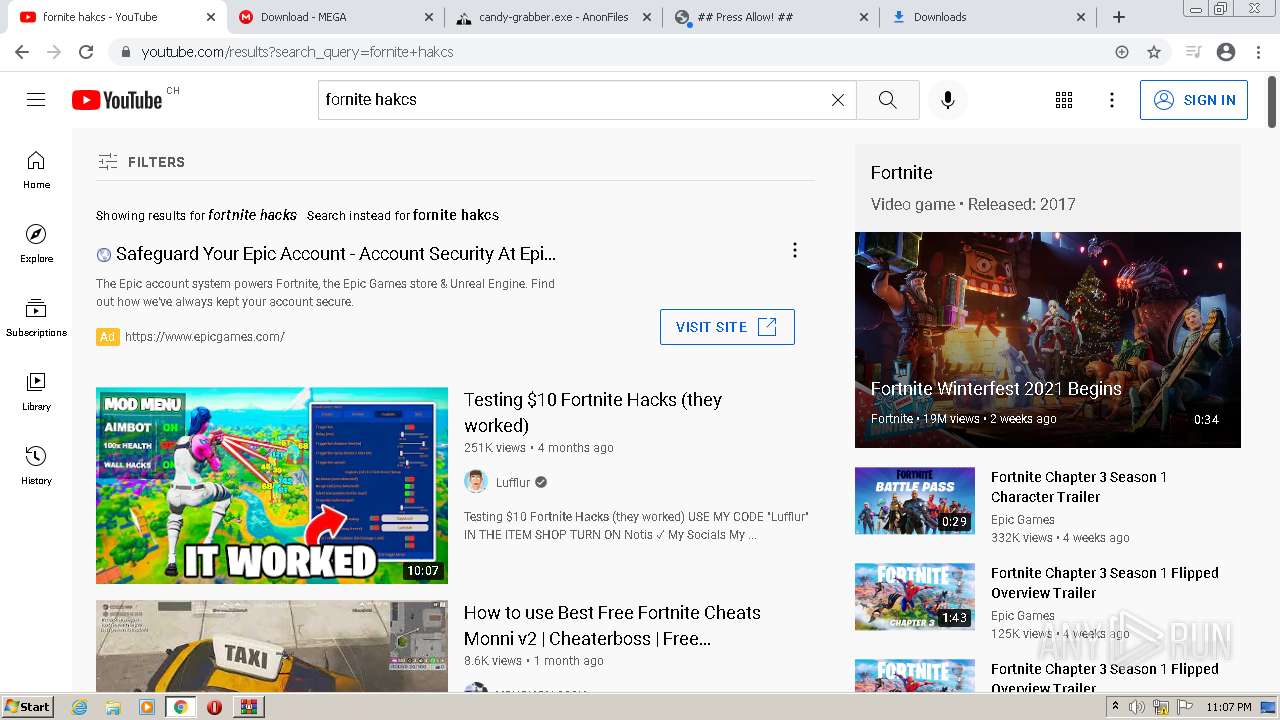Switch to the Downloads tab

point(988,17)
